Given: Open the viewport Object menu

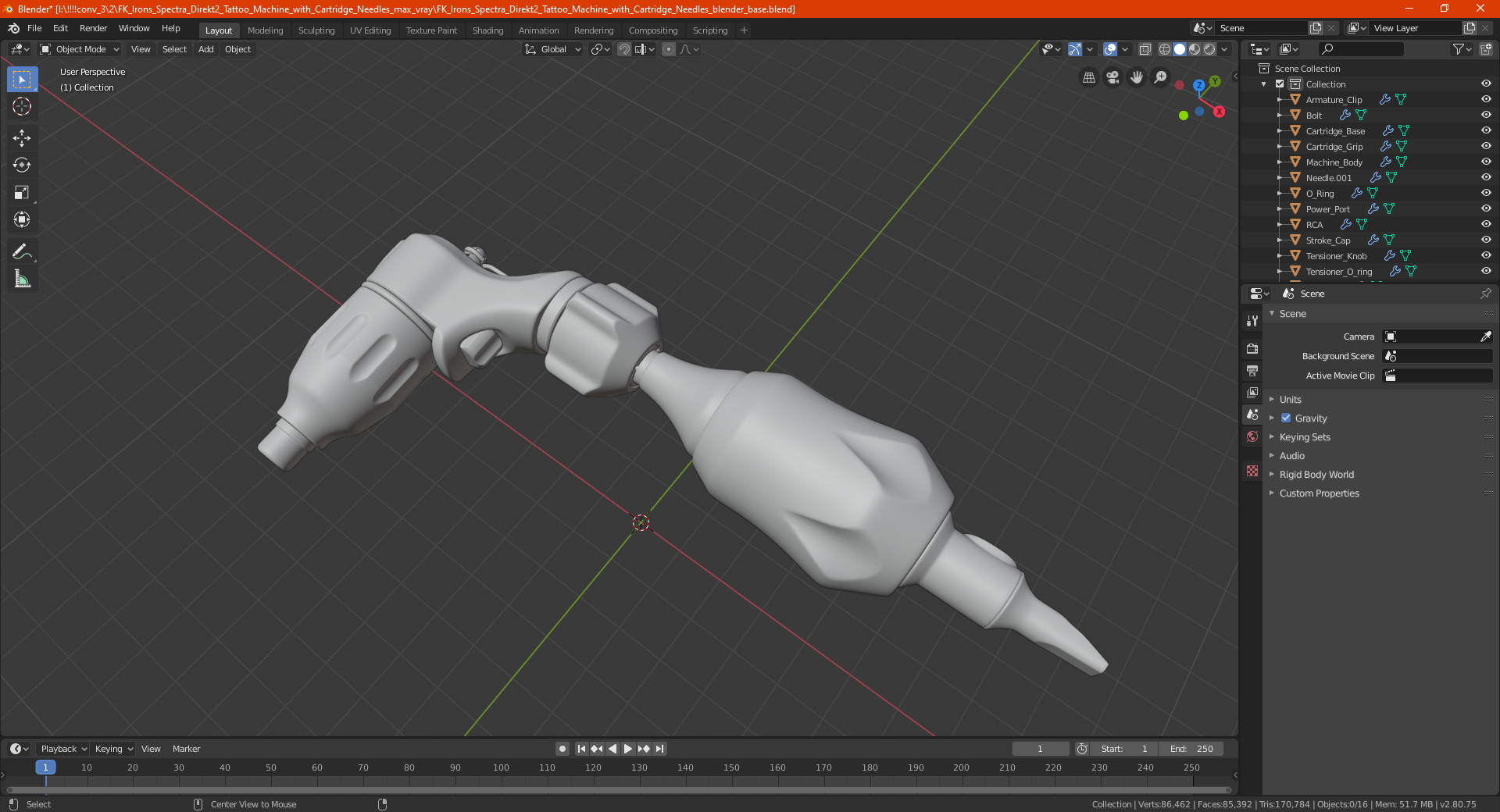Looking at the screenshot, I should point(237,49).
